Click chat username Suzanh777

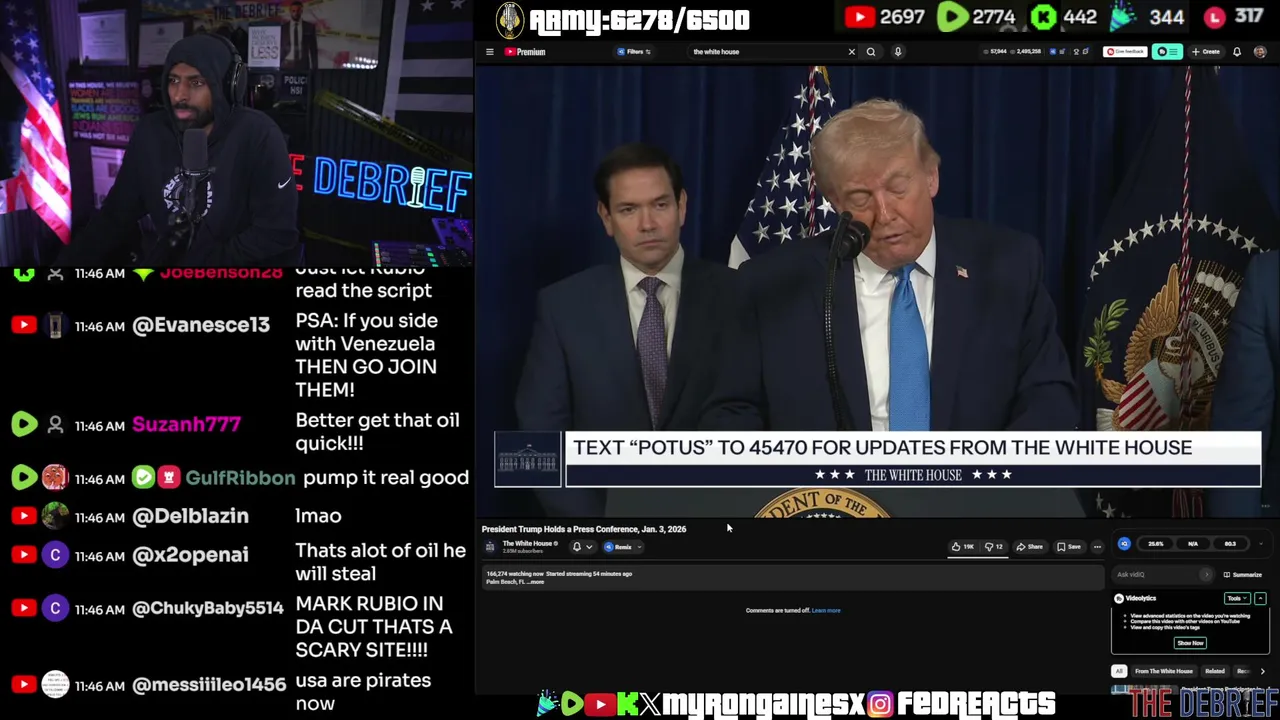[x=187, y=424]
